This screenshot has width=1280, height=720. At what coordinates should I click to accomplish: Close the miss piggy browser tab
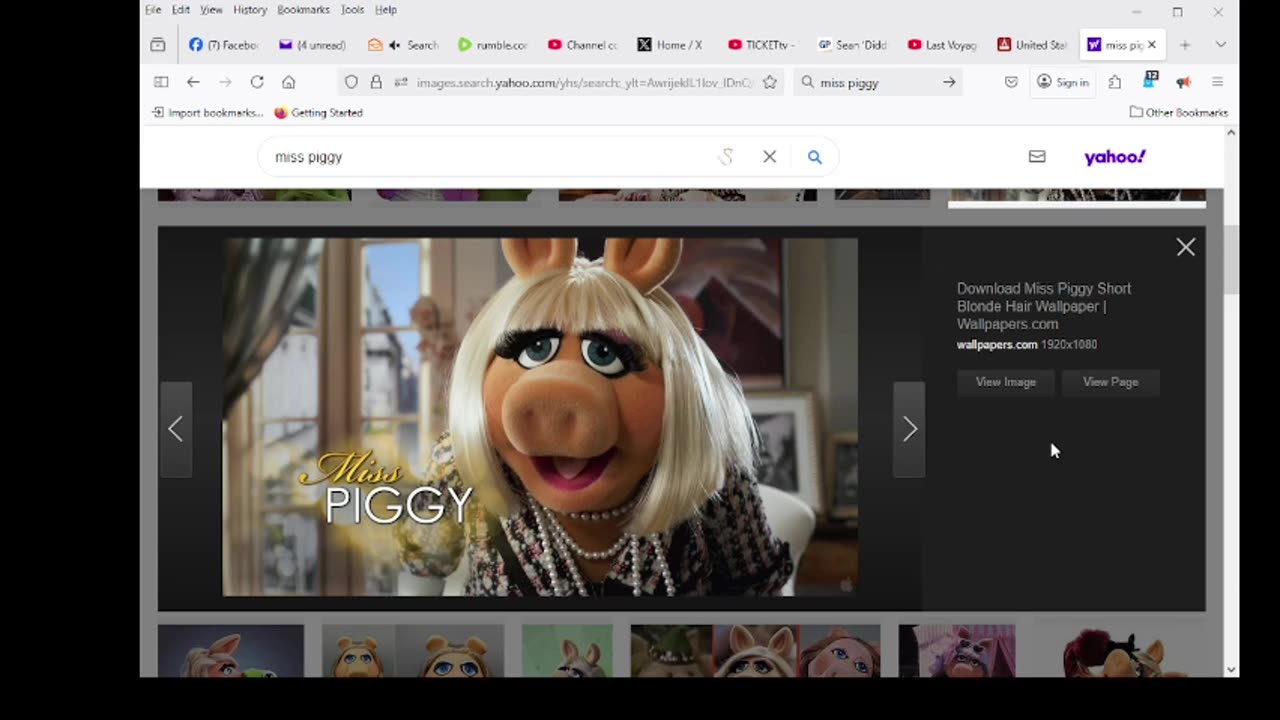pos(1151,45)
